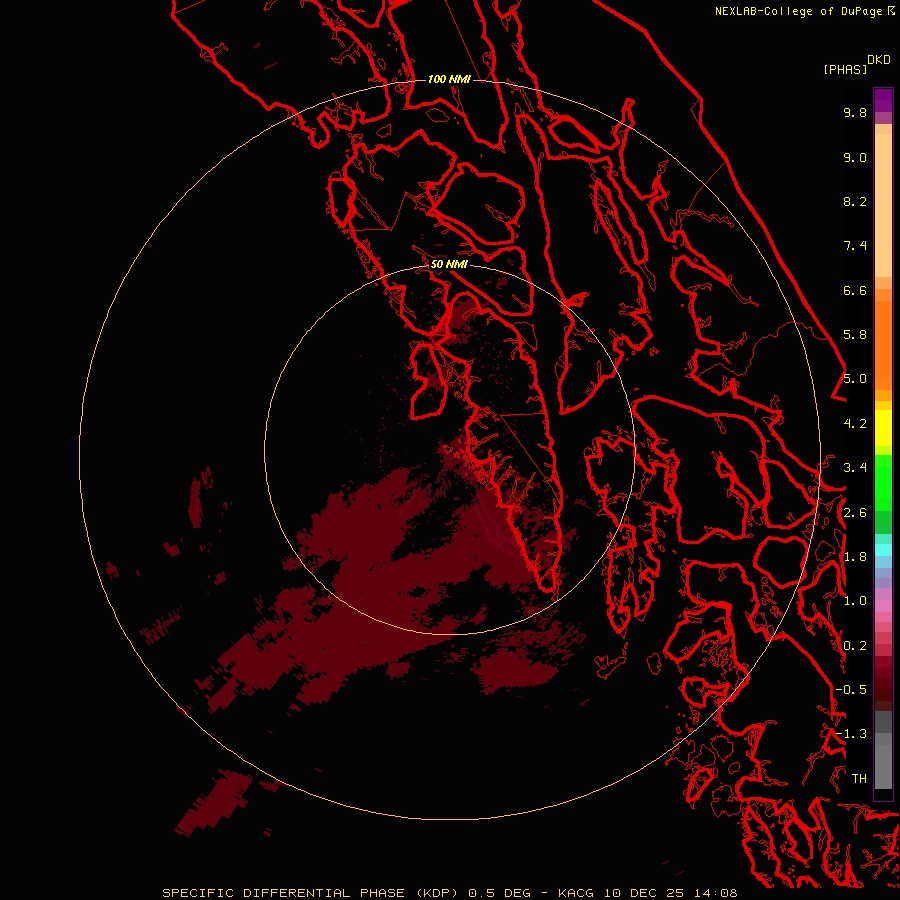Click the 1.8 value on the color scale
900x900 pixels.
pyautogui.click(x=855, y=557)
